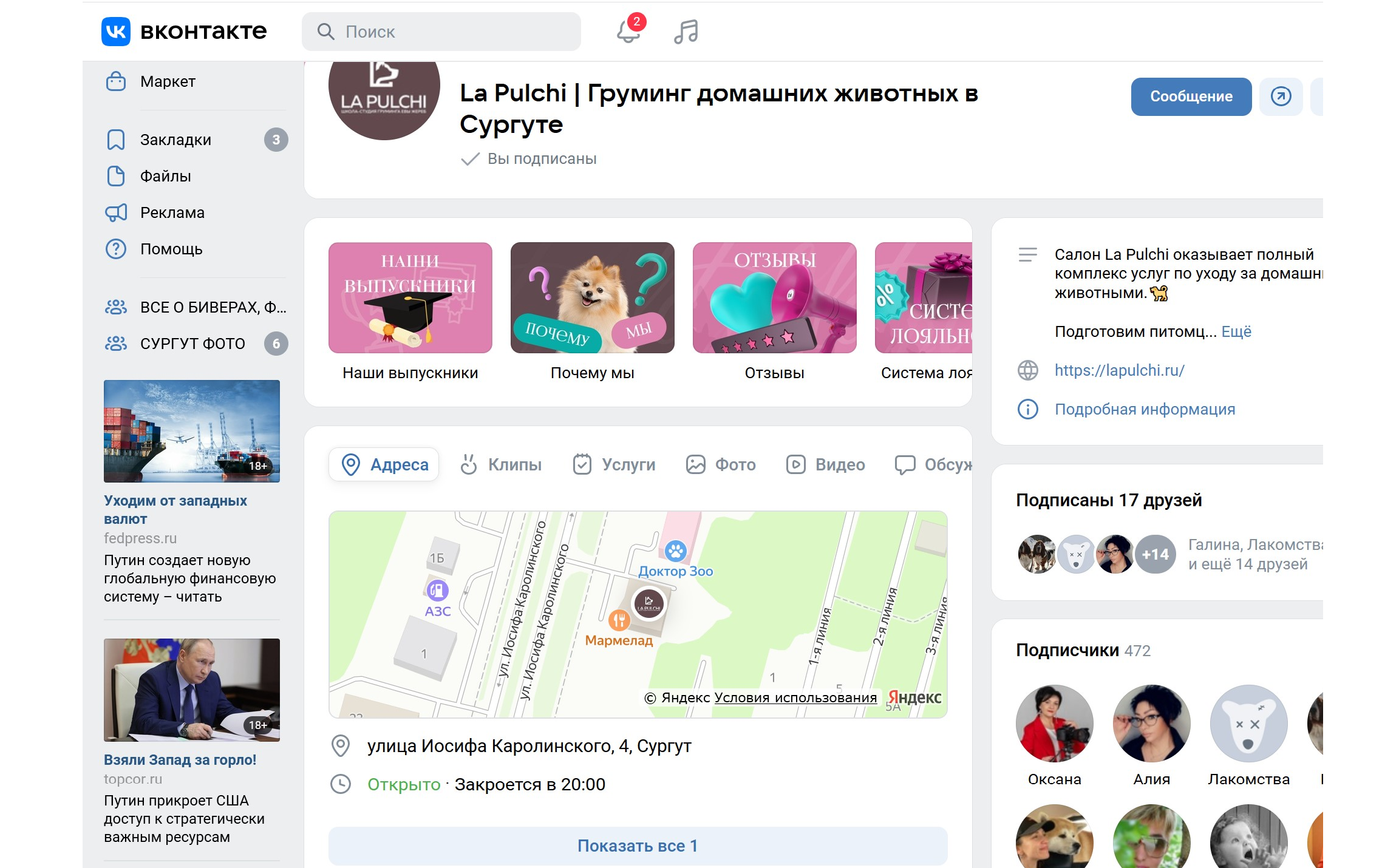
Task: Show all addresses via «Показать все 1»
Action: pyautogui.click(x=638, y=845)
